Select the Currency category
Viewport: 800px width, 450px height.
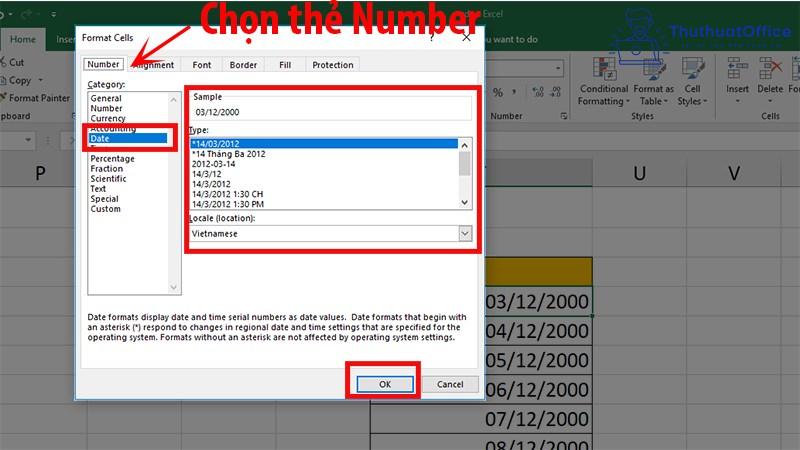pos(108,118)
